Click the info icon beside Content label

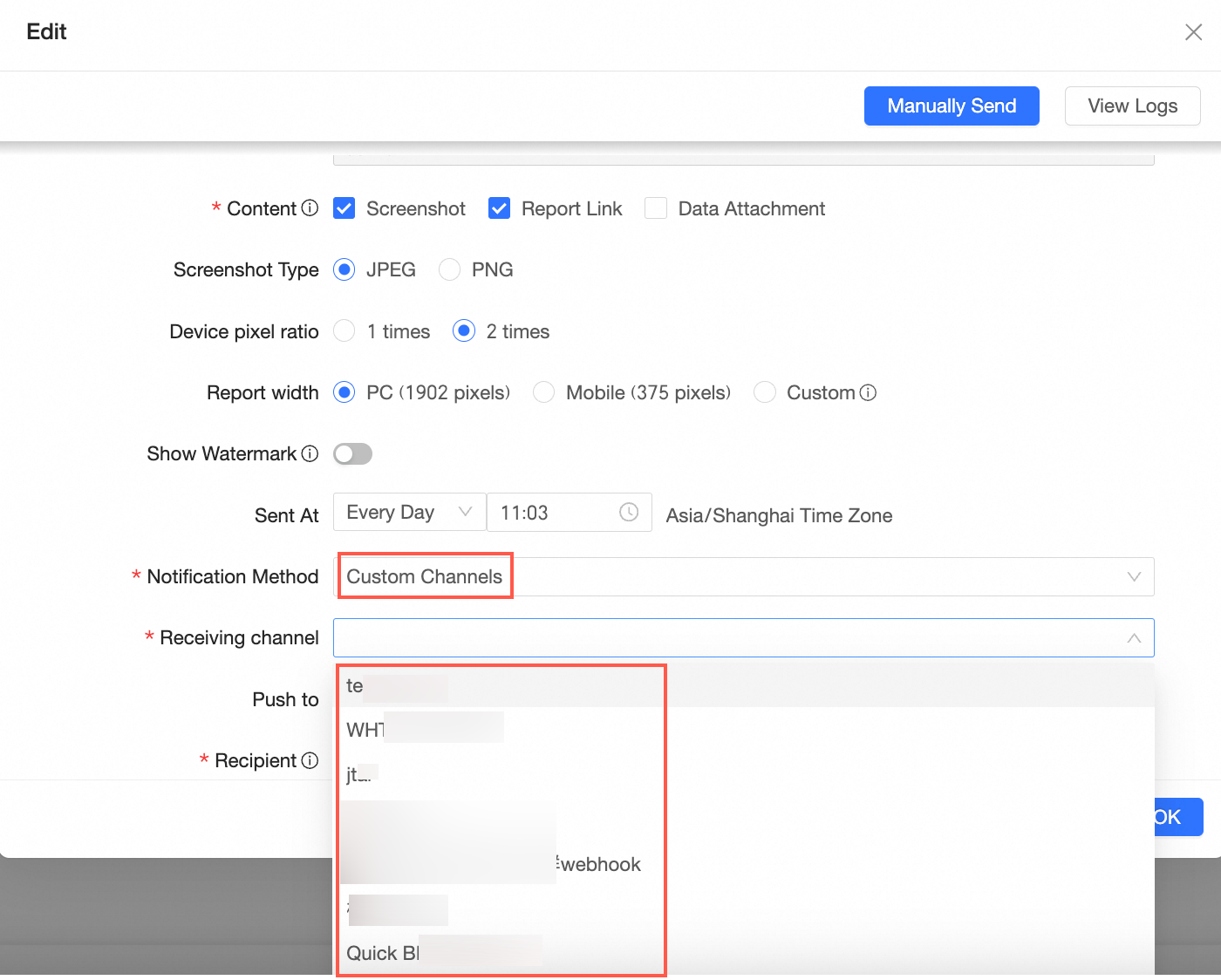click(x=310, y=208)
